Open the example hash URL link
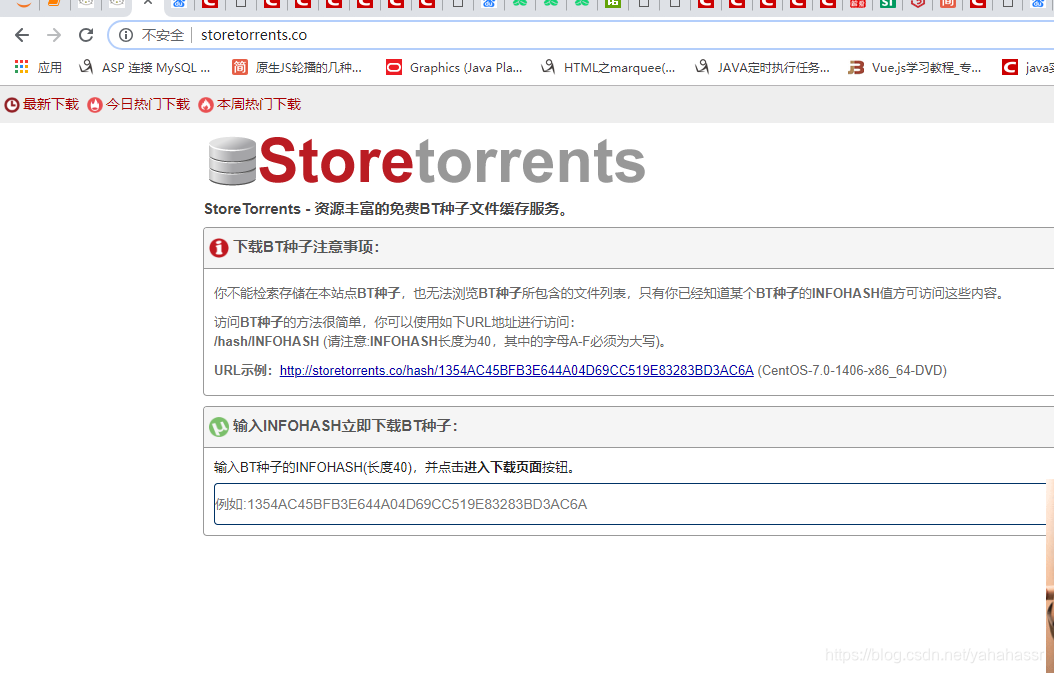The height and width of the screenshot is (673, 1054). point(516,370)
